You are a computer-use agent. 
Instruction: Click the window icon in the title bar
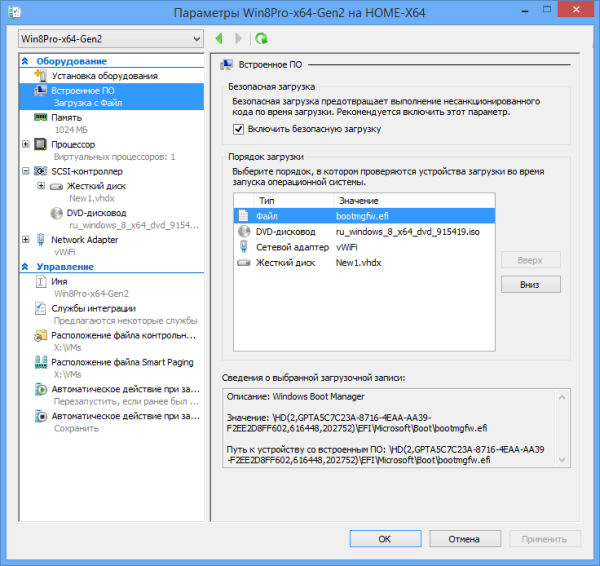point(14,12)
